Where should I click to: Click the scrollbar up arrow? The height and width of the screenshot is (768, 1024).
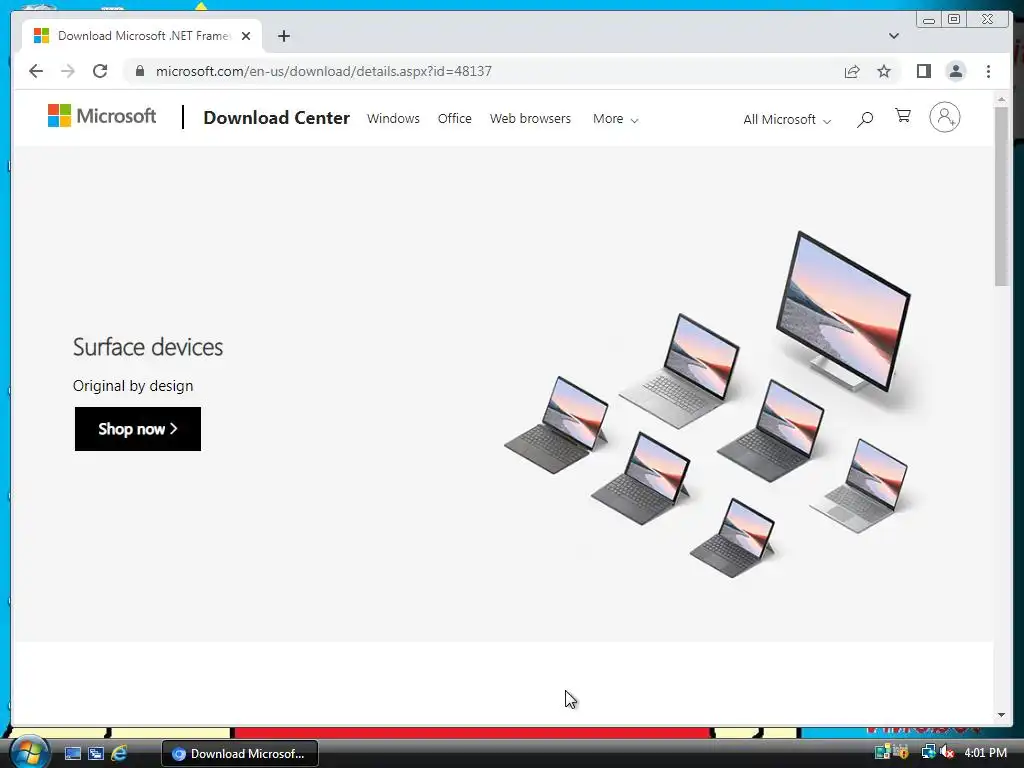1001,99
